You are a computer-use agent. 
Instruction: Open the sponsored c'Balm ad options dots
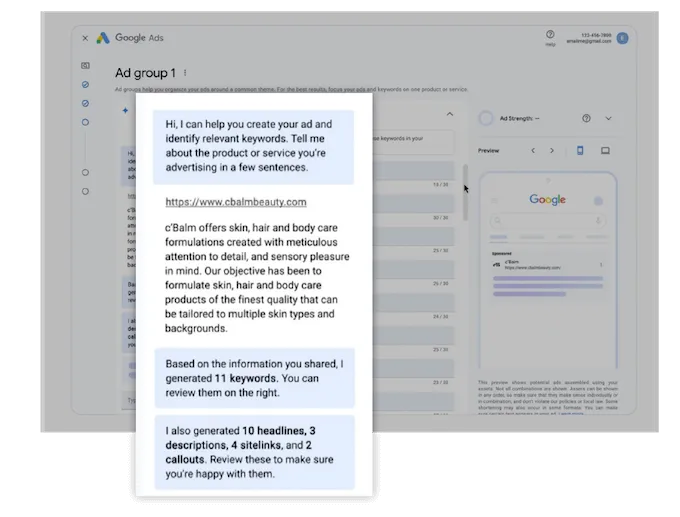601,265
